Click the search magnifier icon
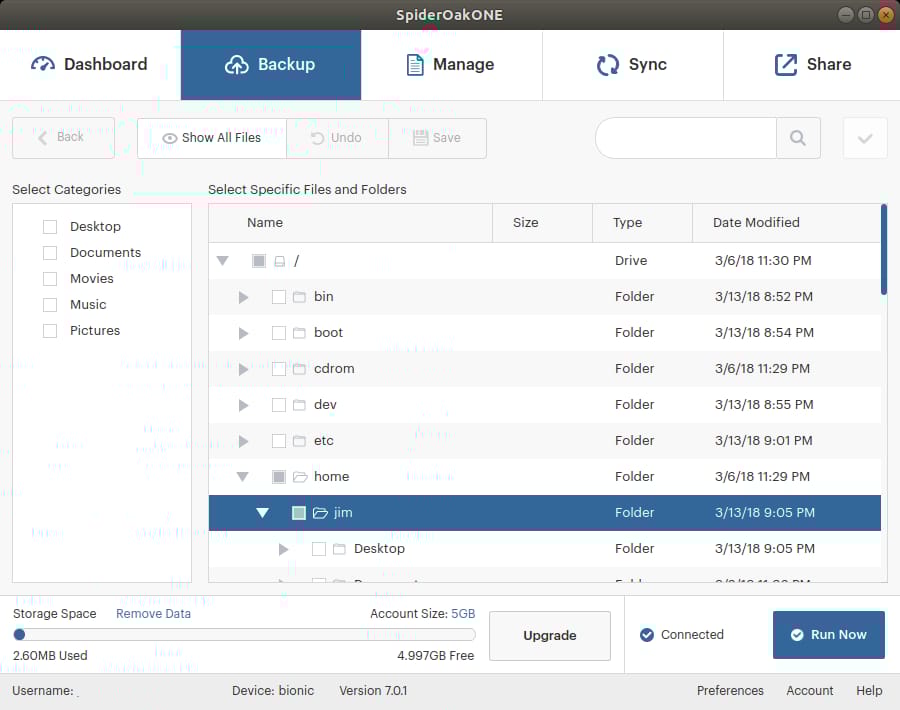 pos(798,138)
